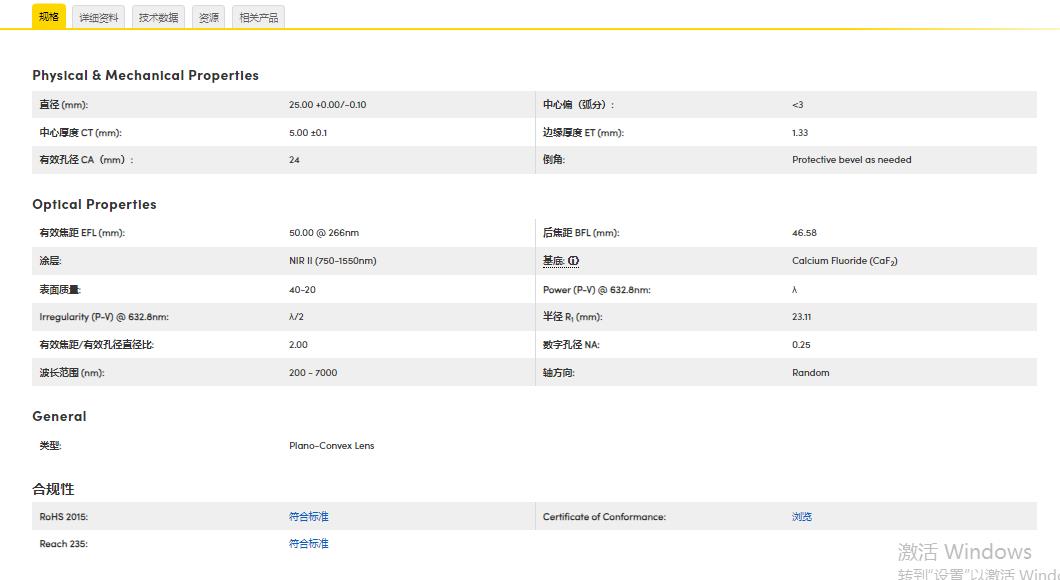Click the NIR II (750-1550nm) coating value

(x=332, y=261)
